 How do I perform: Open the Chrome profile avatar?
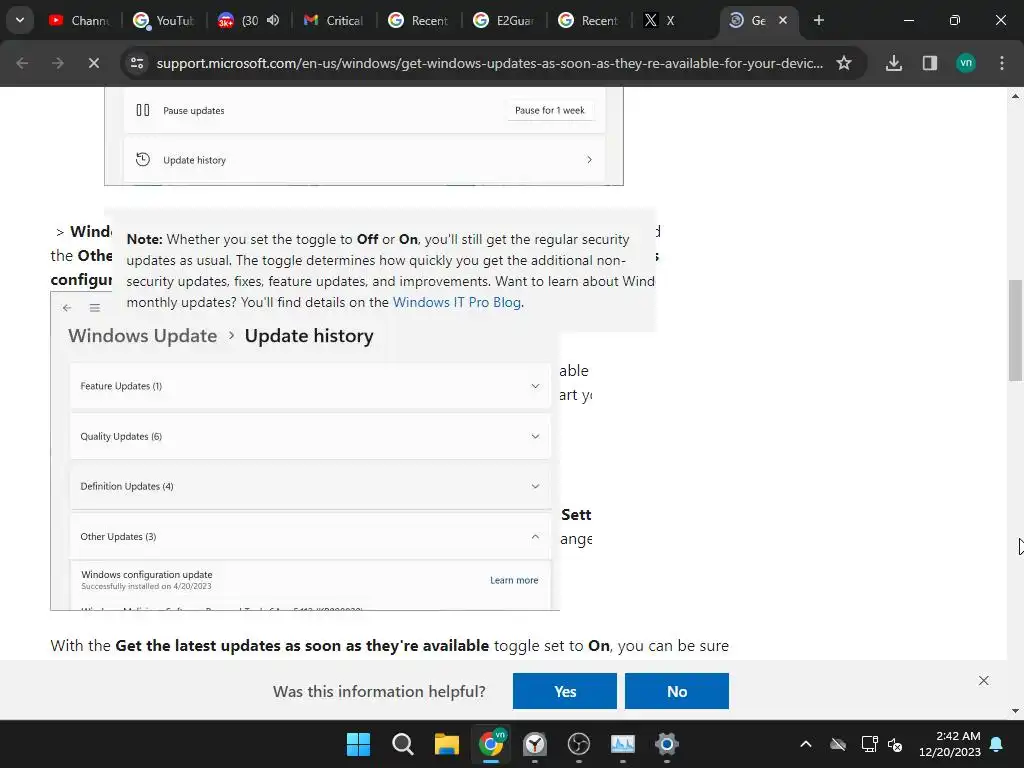966,63
